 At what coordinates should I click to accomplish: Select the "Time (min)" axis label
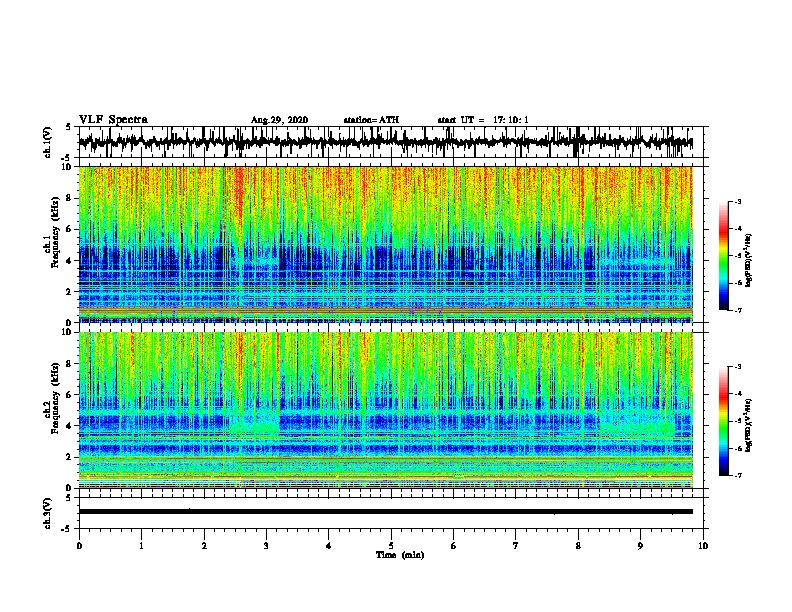click(x=400, y=555)
